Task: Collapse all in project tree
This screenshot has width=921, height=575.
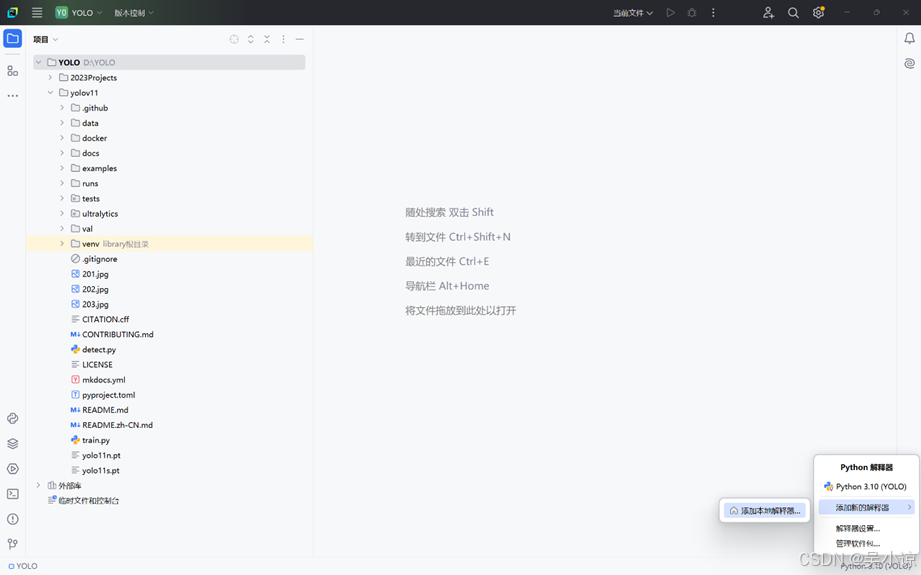Action: pyautogui.click(x=267, y=39)
